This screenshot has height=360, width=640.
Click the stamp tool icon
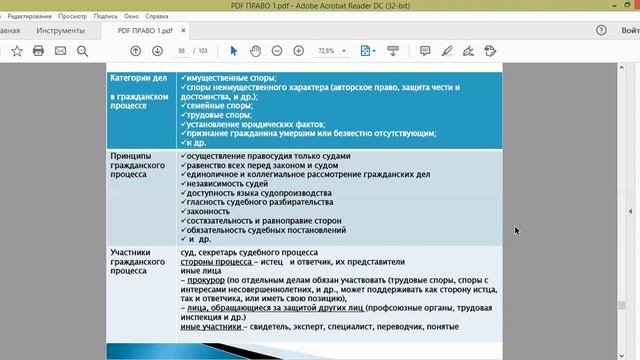tap(490, 51)
